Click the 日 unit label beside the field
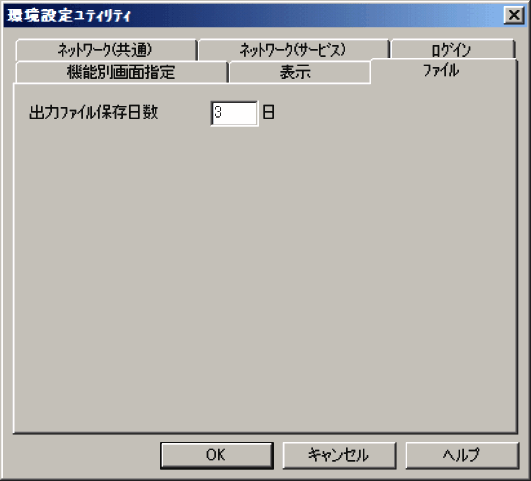Image resolution: width=531 pixels, height=481 pixels. pos(269,112)
